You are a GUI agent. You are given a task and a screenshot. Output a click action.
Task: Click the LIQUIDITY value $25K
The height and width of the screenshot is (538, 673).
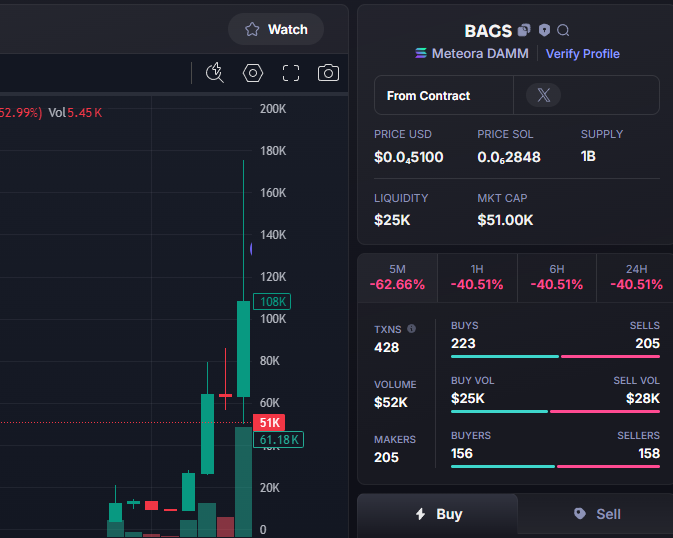392,220
